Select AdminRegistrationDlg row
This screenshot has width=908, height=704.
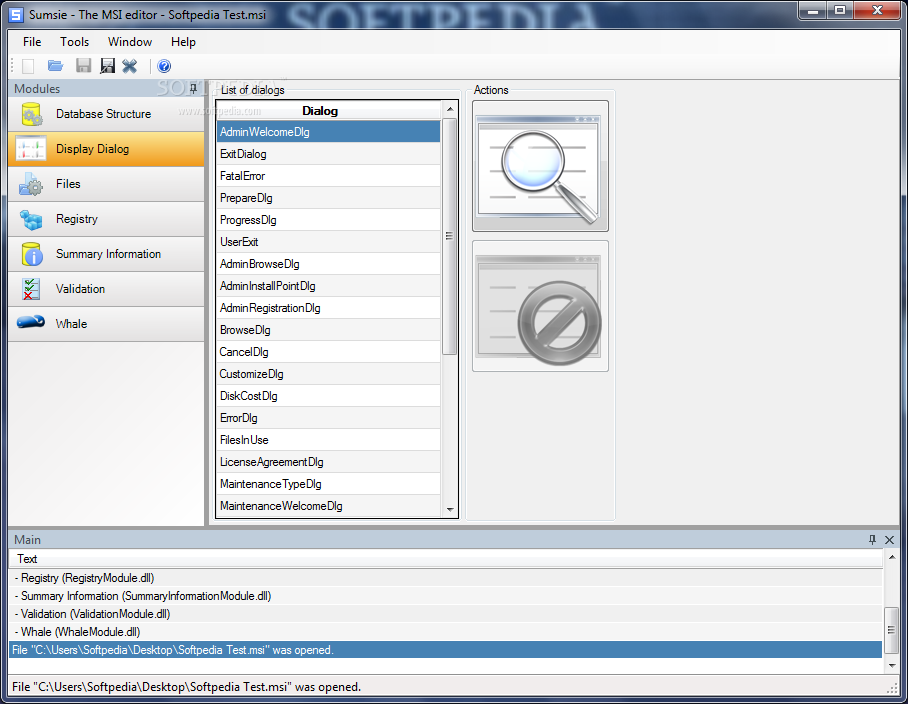328,308
